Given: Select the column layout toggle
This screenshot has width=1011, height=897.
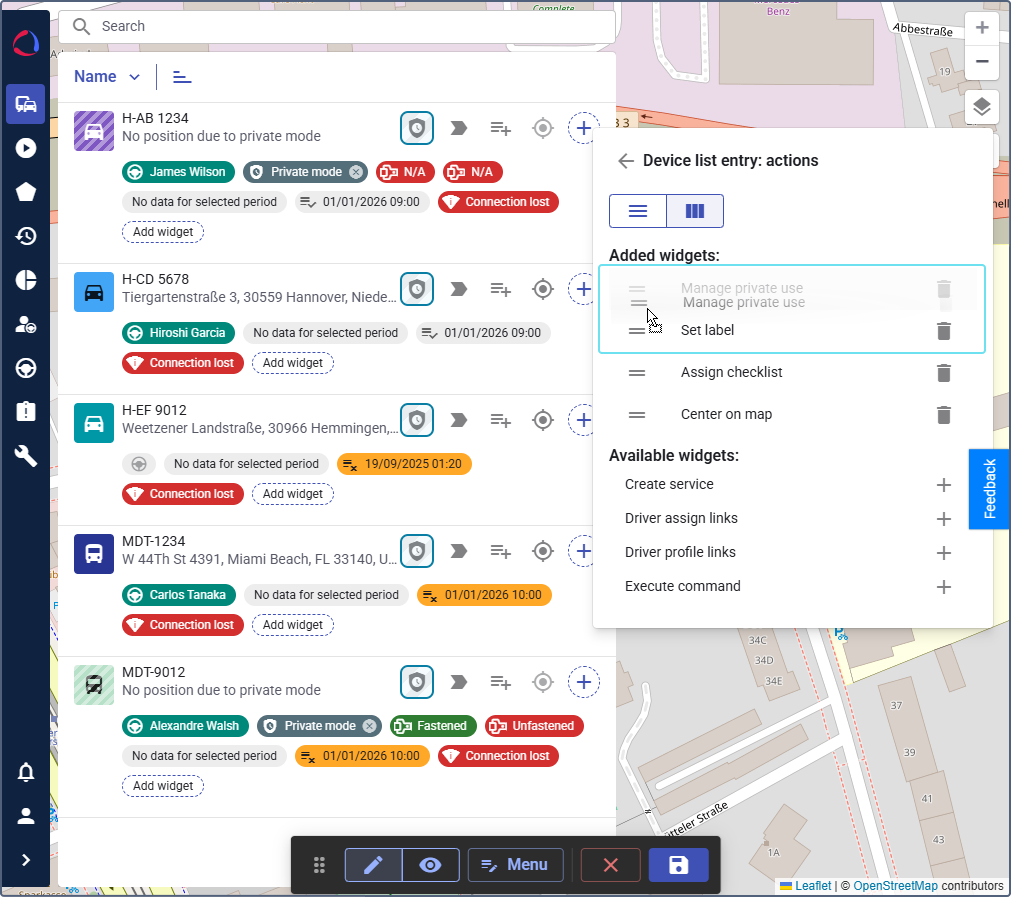Looking at the screenshot, I should pyautogui.click(x=694, y=211).
